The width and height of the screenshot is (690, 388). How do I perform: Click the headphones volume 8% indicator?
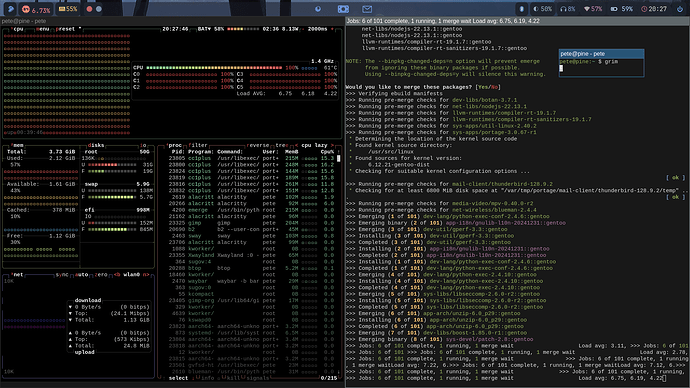(x=567, y=9)
